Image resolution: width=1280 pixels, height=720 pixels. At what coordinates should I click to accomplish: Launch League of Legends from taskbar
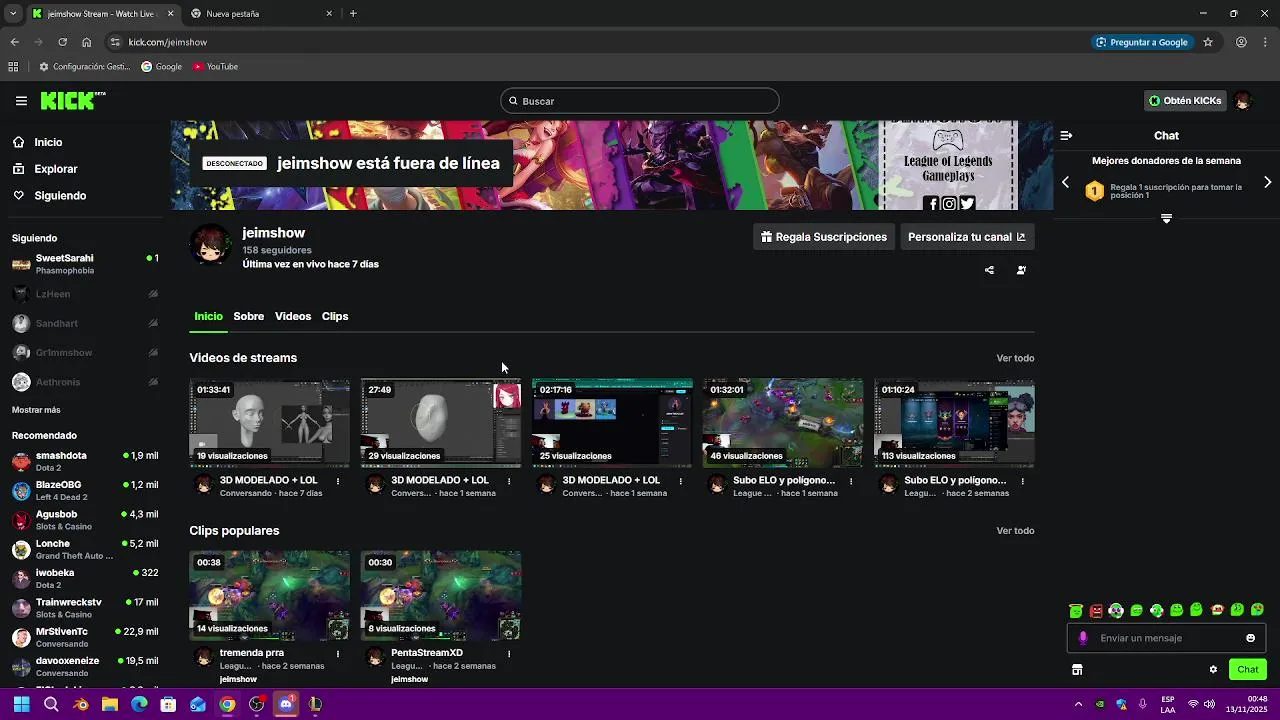coord(315,704)
